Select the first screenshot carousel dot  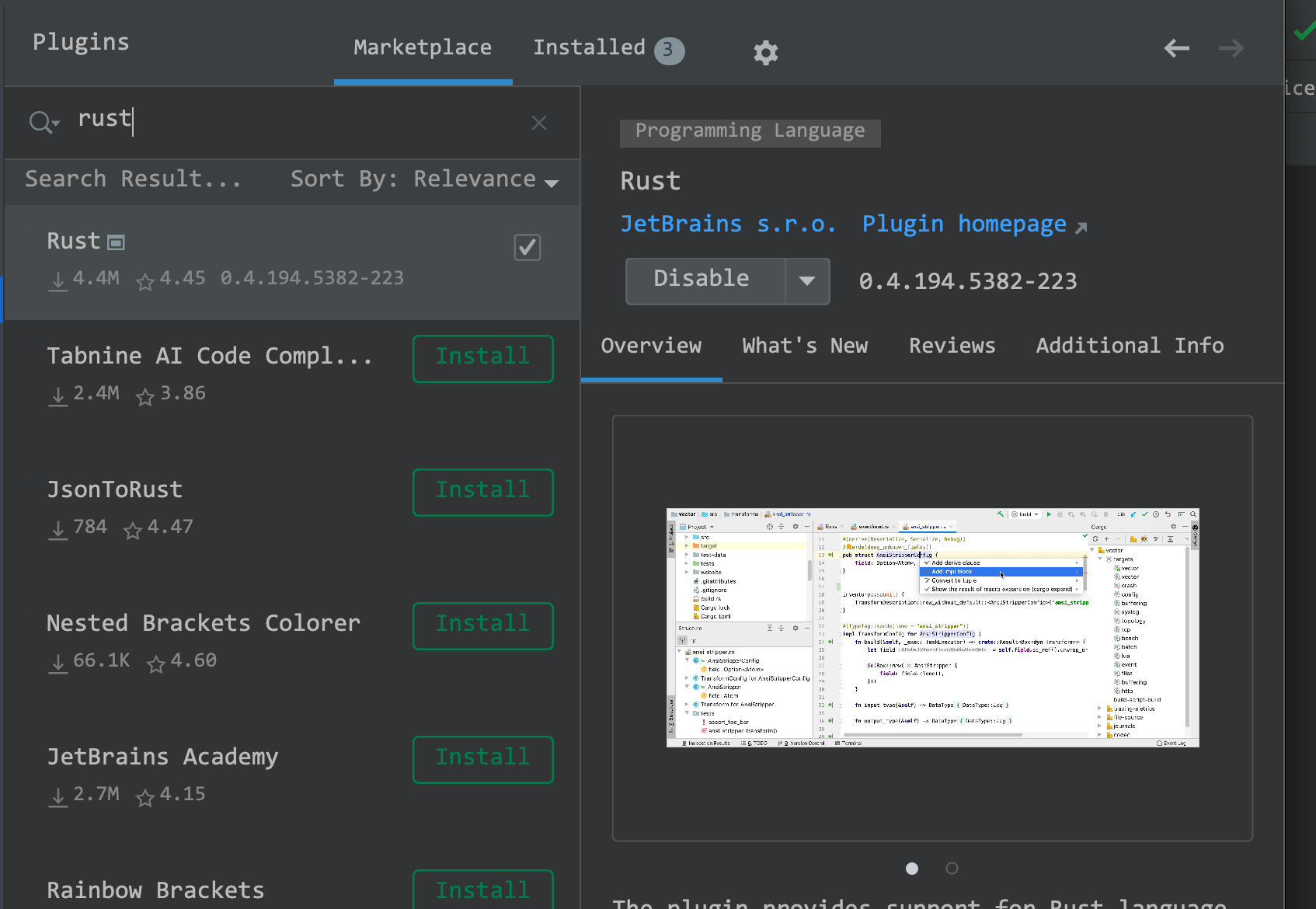(x=912, y=869)
